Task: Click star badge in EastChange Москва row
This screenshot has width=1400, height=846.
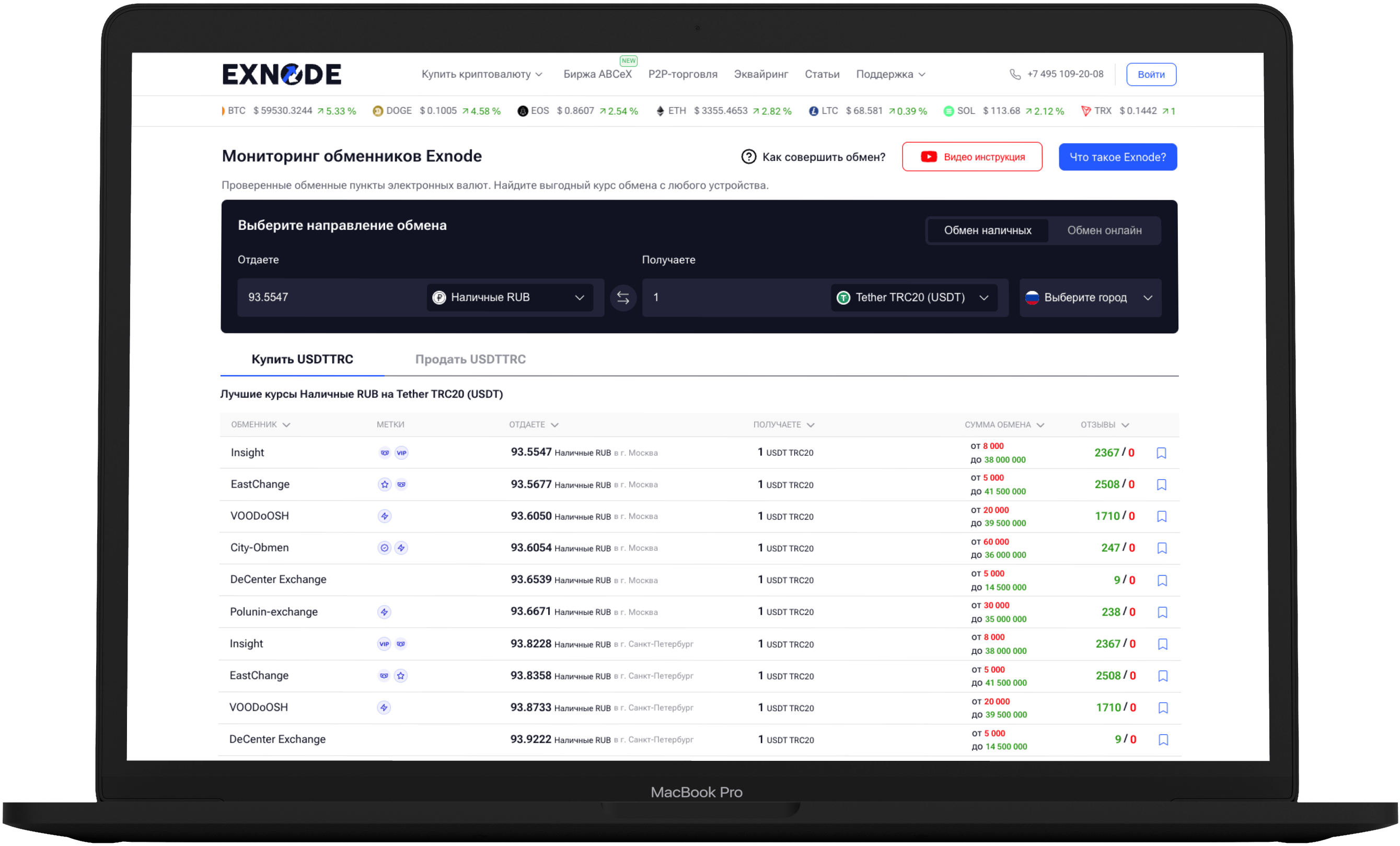Action: (x=385, y=484)
